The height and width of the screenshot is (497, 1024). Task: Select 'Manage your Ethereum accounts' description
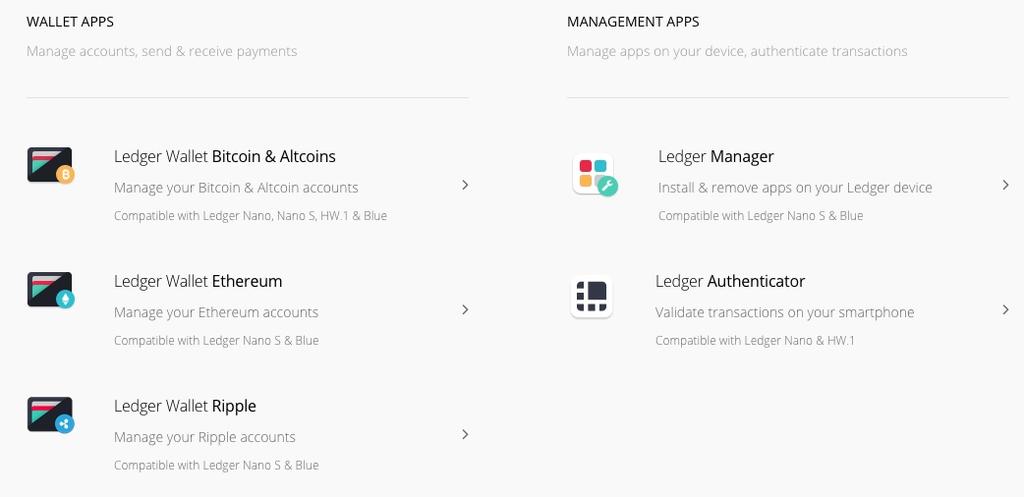click(x=216, y=312)
